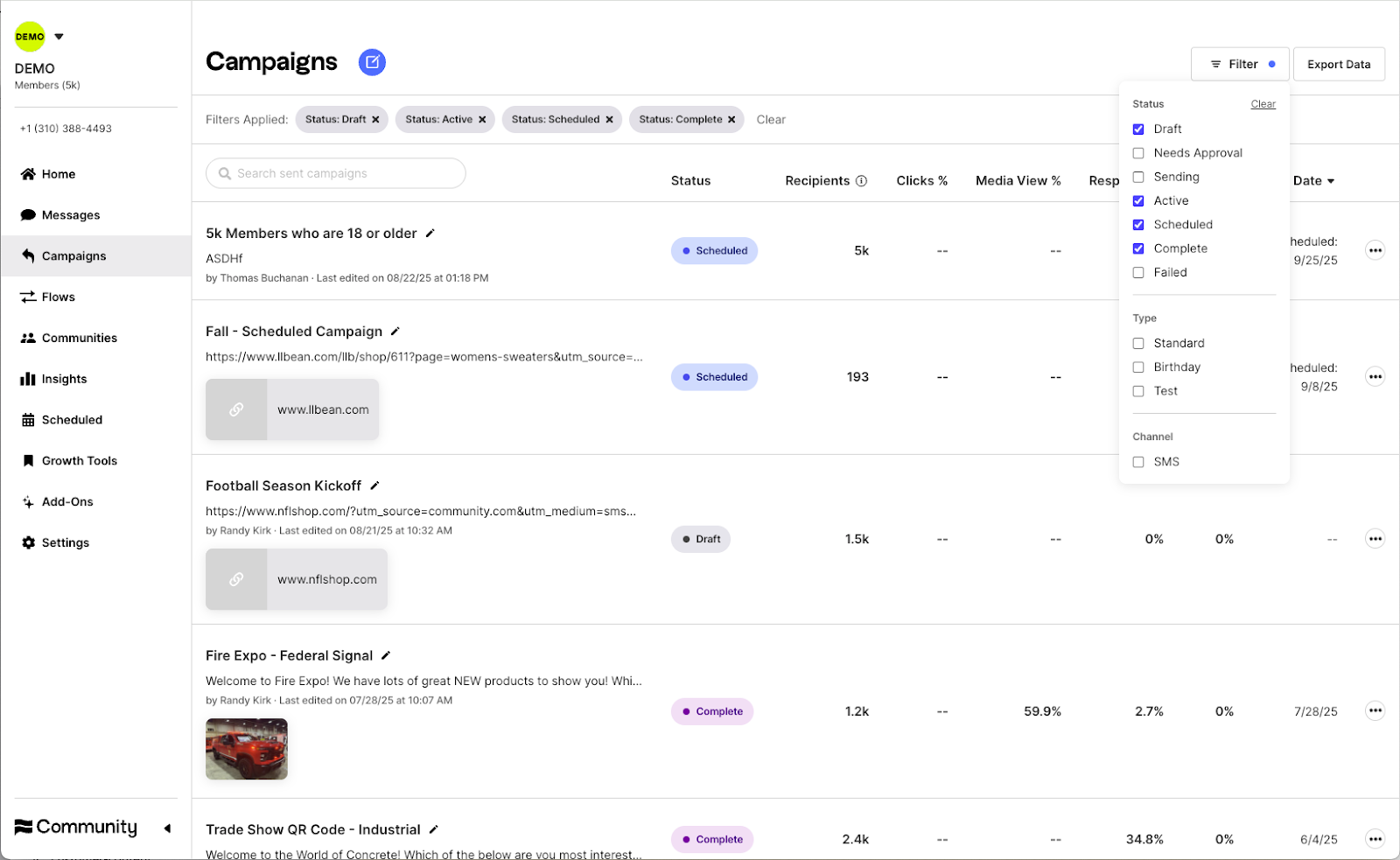Screen dimensions: 1400x860
Task: Collapse the sidebar using the arrow icon
Action: (167, 828)
